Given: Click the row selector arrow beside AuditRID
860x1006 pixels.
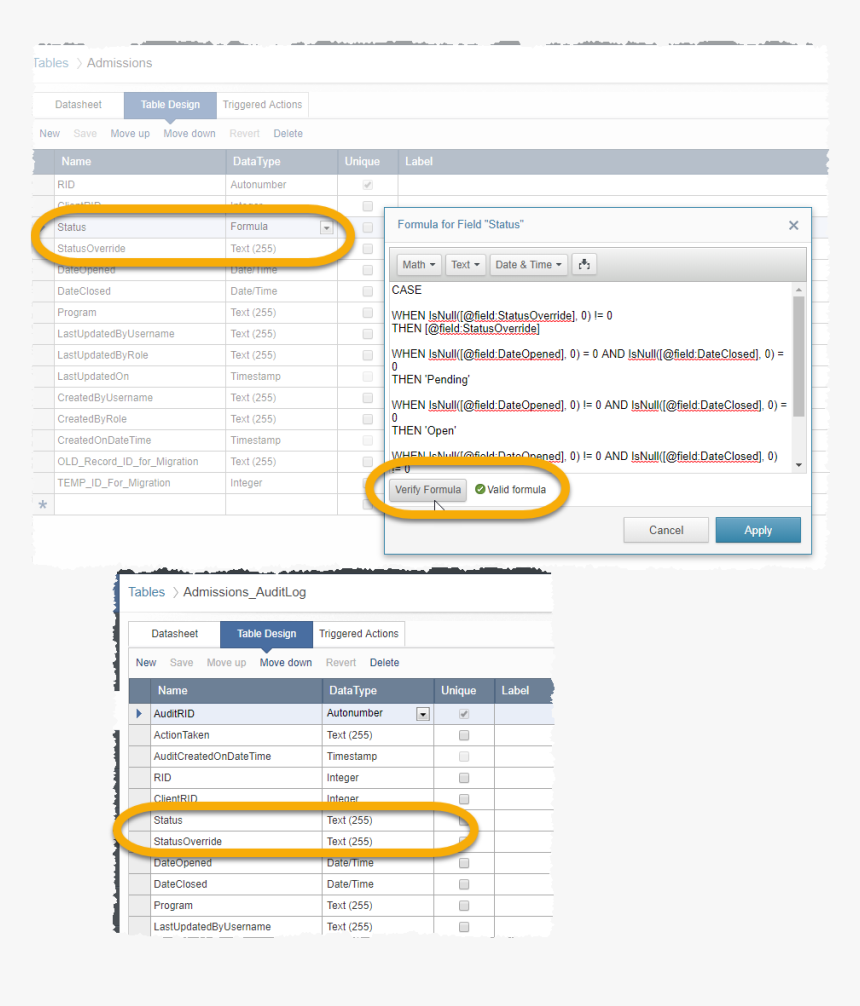Looking at the screenshot, I should click(139, 714).
